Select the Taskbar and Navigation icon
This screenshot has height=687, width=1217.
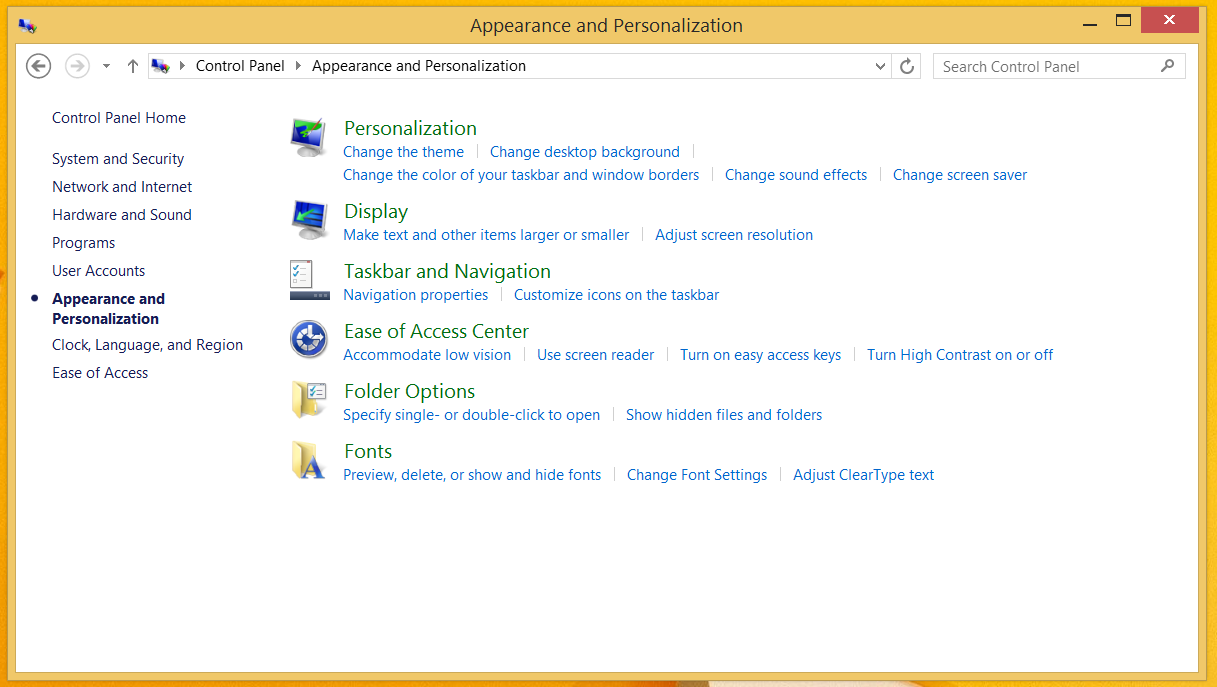(308, 278)
